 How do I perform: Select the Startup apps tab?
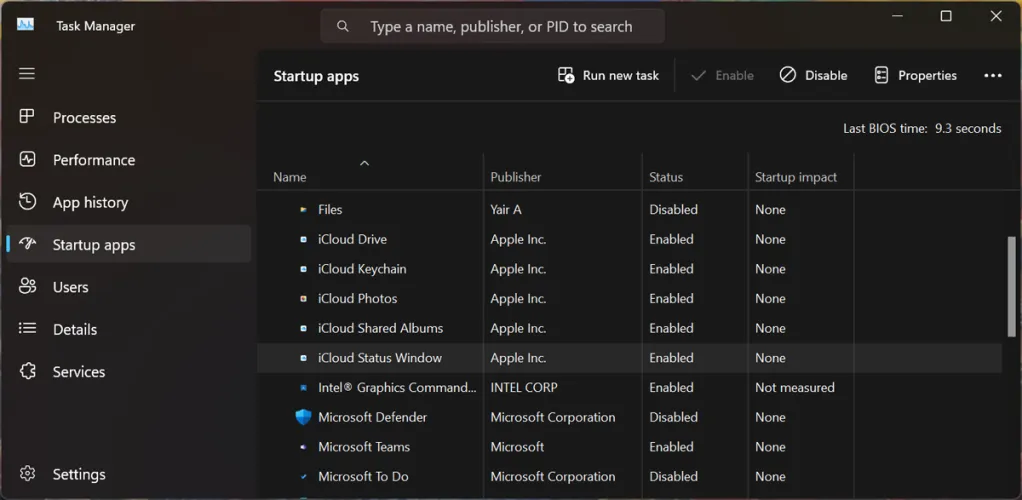click(93, 245)
